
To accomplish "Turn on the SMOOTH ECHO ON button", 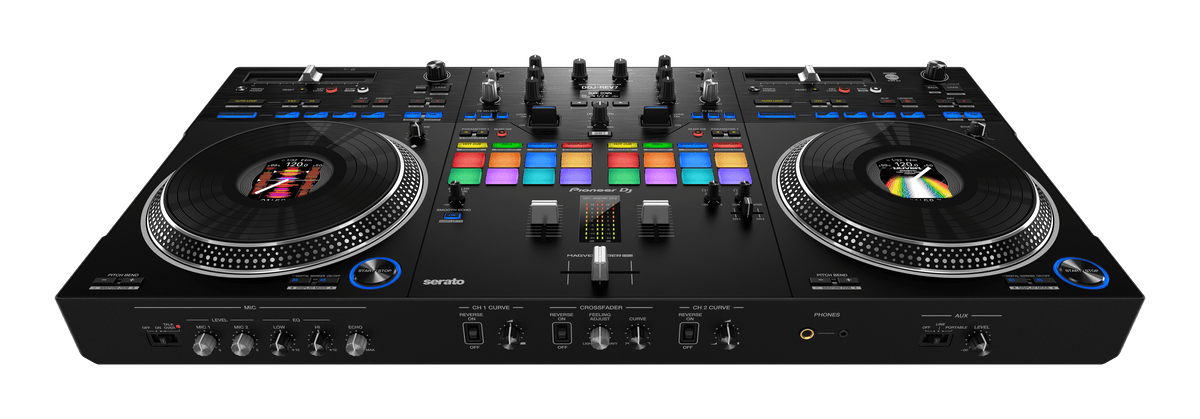I will click(451, 214).
